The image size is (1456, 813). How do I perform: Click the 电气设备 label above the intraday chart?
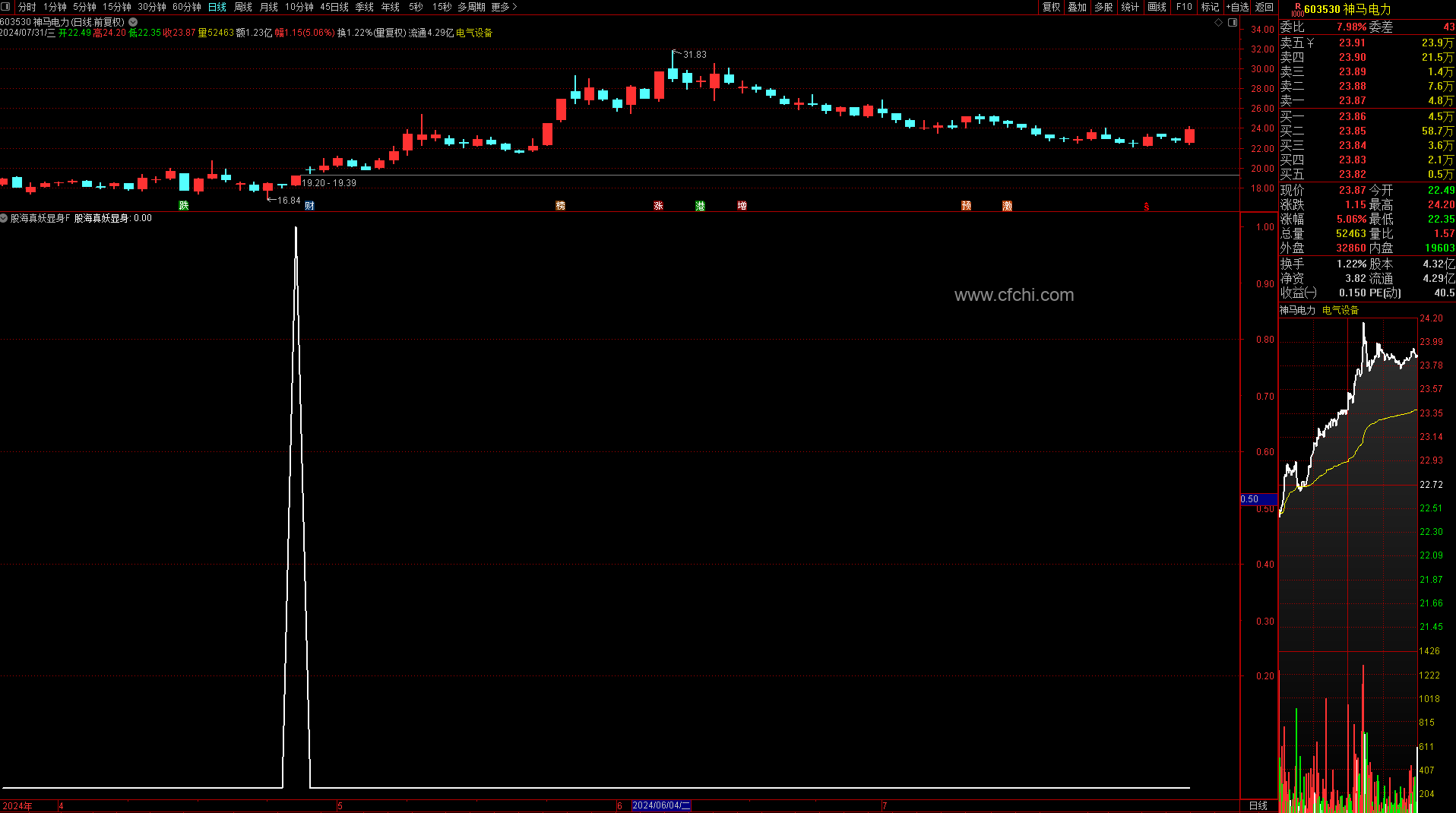pos(1340,310)
